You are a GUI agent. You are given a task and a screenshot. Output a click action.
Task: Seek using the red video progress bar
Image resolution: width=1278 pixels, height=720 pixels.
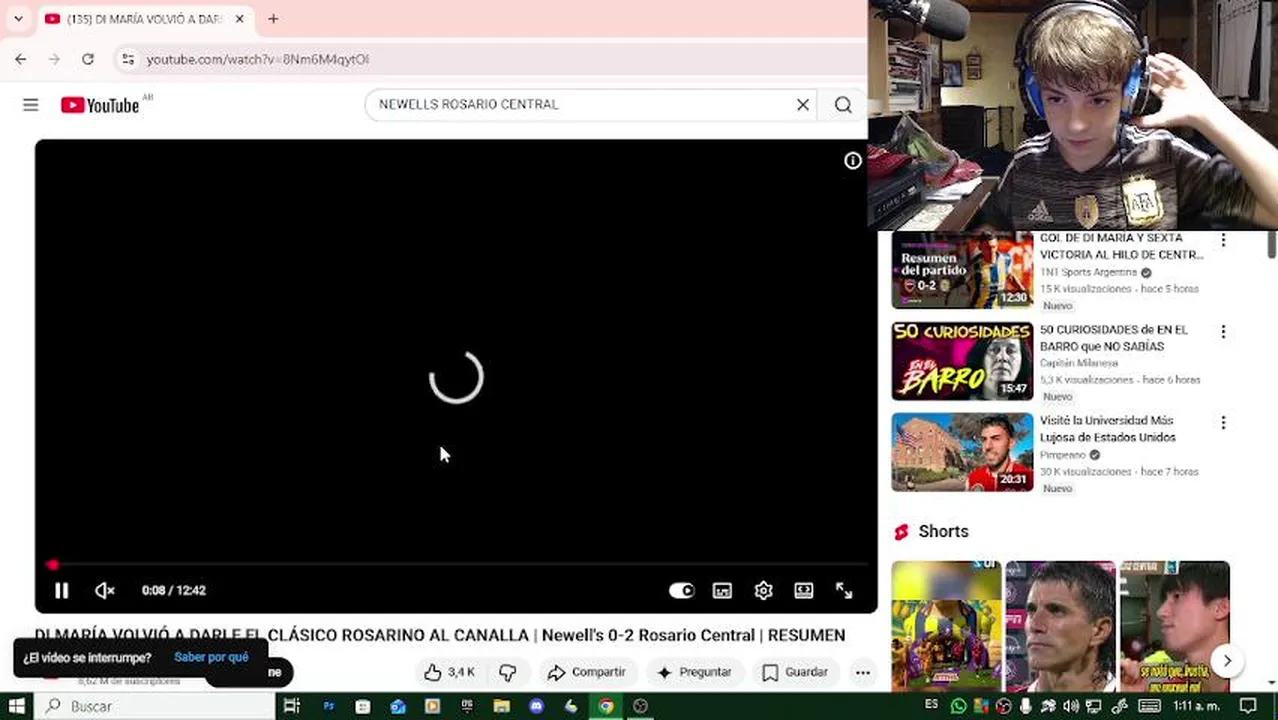click(x=456, y=565)
